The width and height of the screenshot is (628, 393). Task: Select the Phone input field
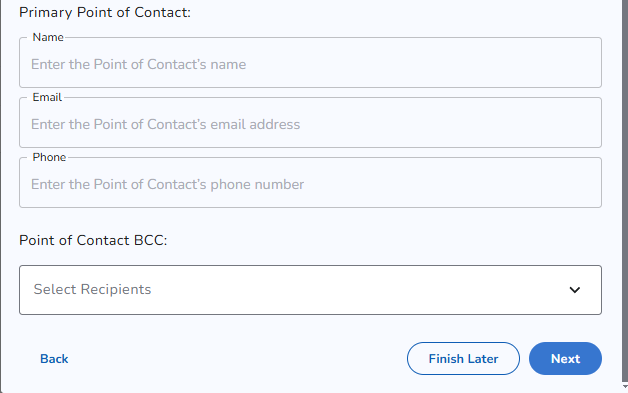click(310, 183)
